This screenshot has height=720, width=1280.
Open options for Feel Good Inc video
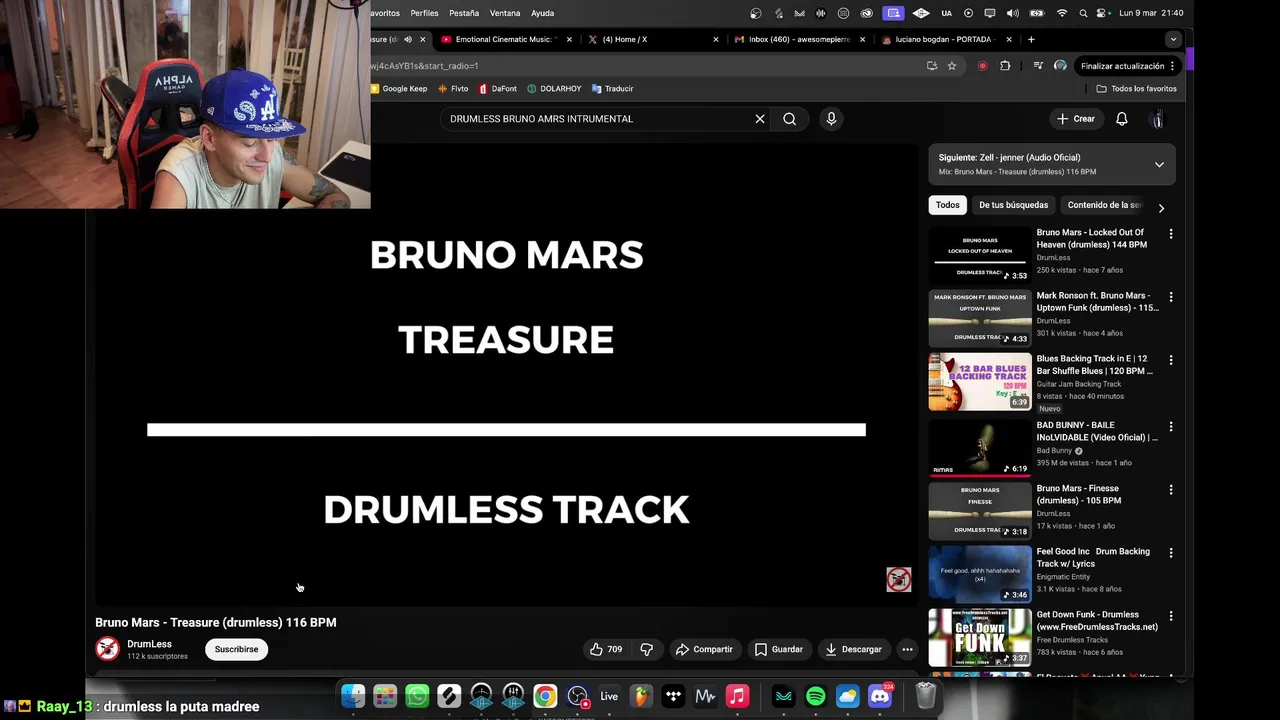[1171, 553]
